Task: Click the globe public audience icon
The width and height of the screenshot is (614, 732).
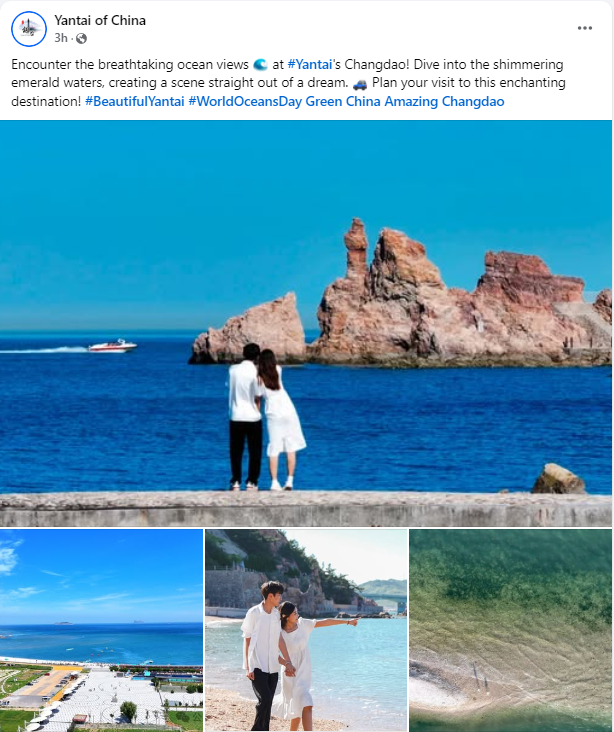Action: click(x=81, y=38)
